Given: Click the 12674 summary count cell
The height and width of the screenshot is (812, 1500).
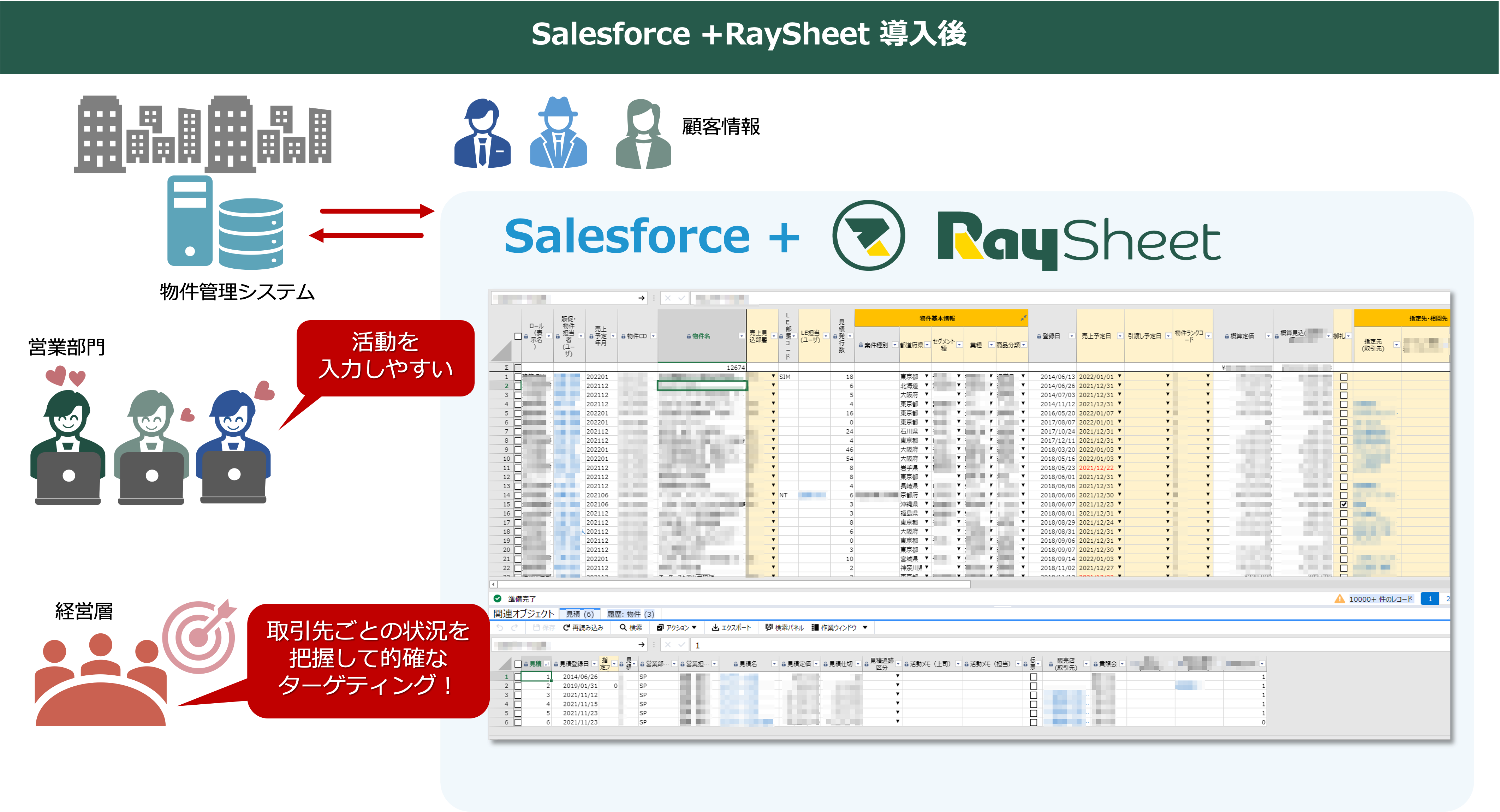Looking at the screenshot, I should coord(702,367).
